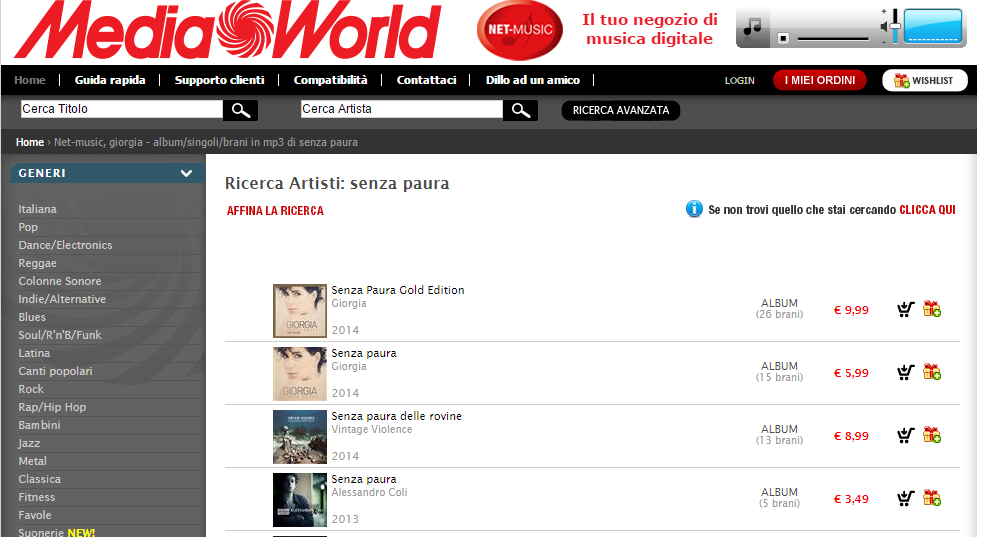Image resolution: width=986 pixels, height=538 pixels.
Task: Select the Indie/Alternative genre
Action: click(x=62, y=299)
